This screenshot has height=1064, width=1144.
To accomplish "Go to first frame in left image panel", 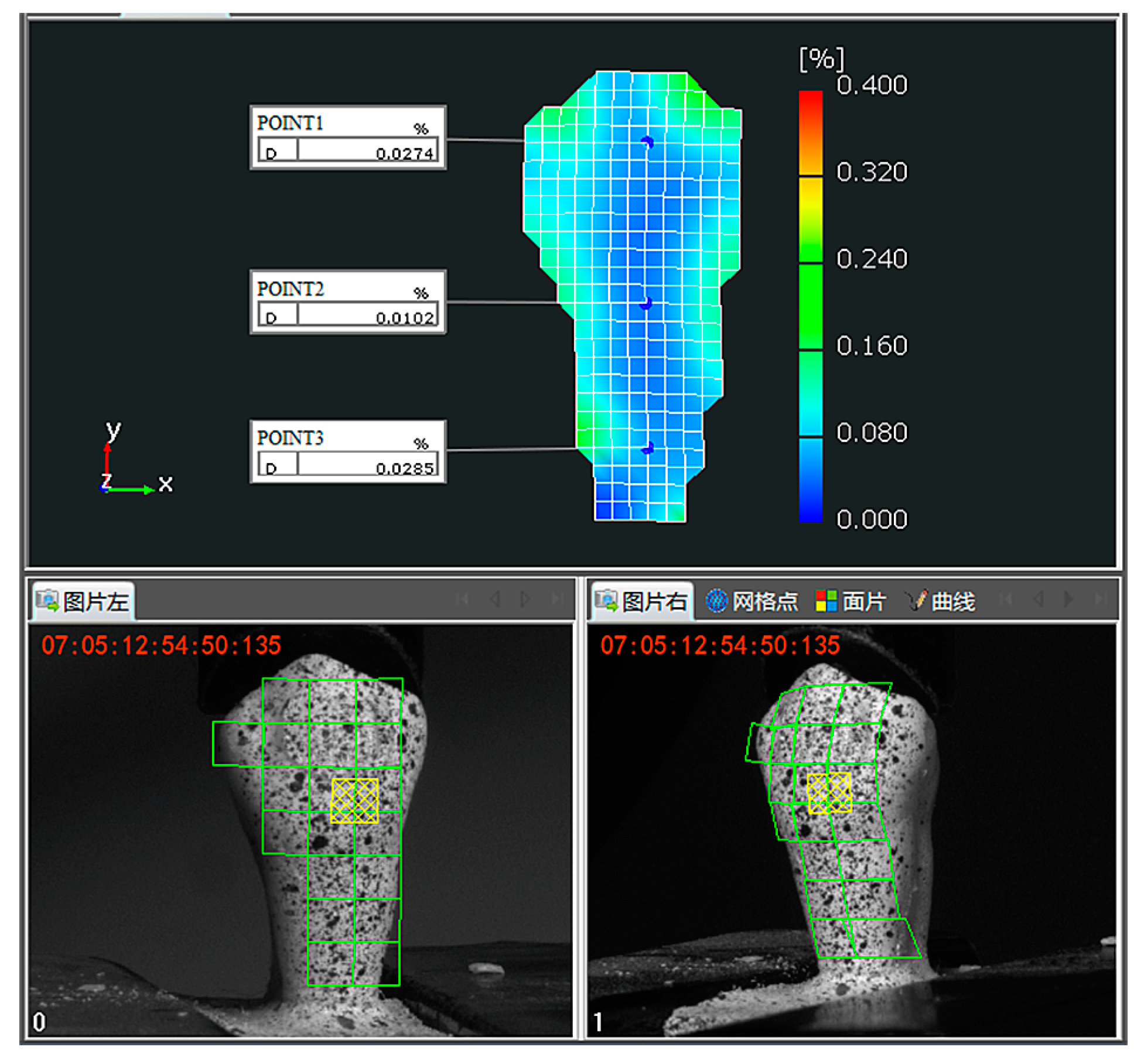I will [x=462, y=599].
